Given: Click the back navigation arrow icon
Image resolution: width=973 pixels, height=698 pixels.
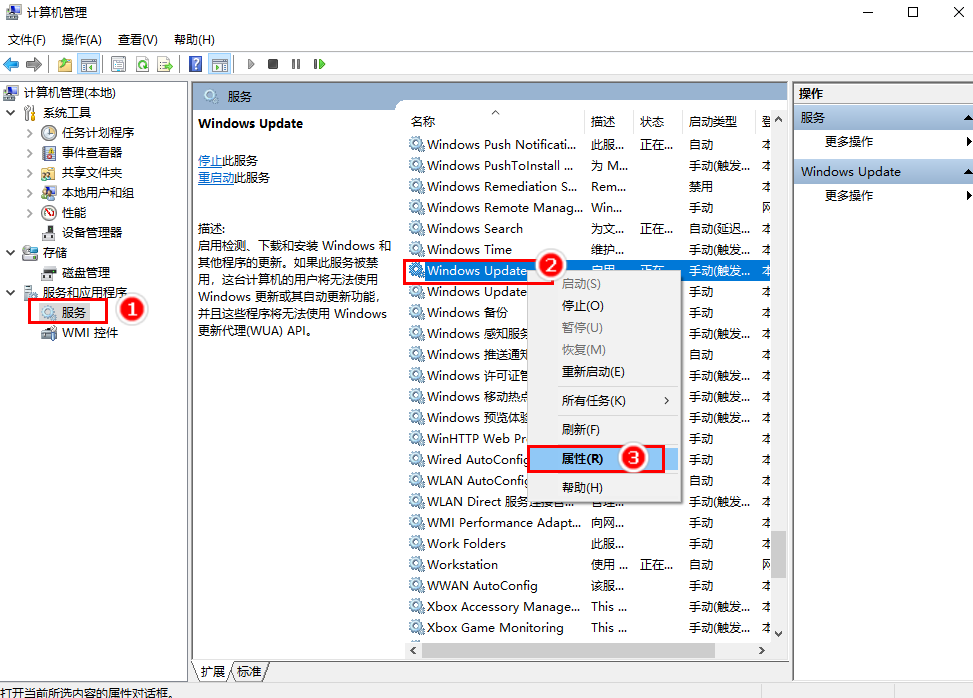Looking at the screenshot, I should [x=11, y=64].
